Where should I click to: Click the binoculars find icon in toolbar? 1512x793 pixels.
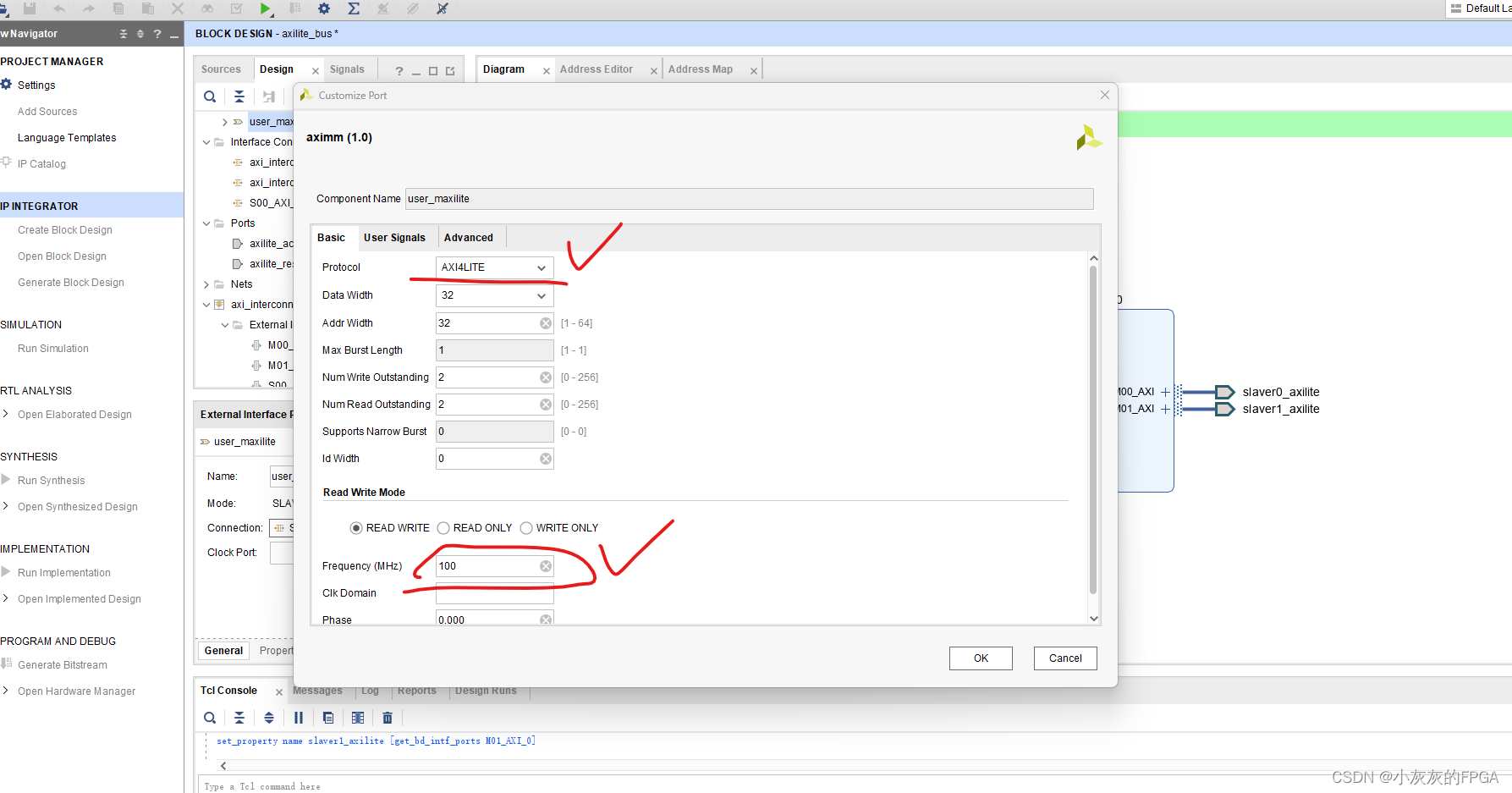point(207,8)
